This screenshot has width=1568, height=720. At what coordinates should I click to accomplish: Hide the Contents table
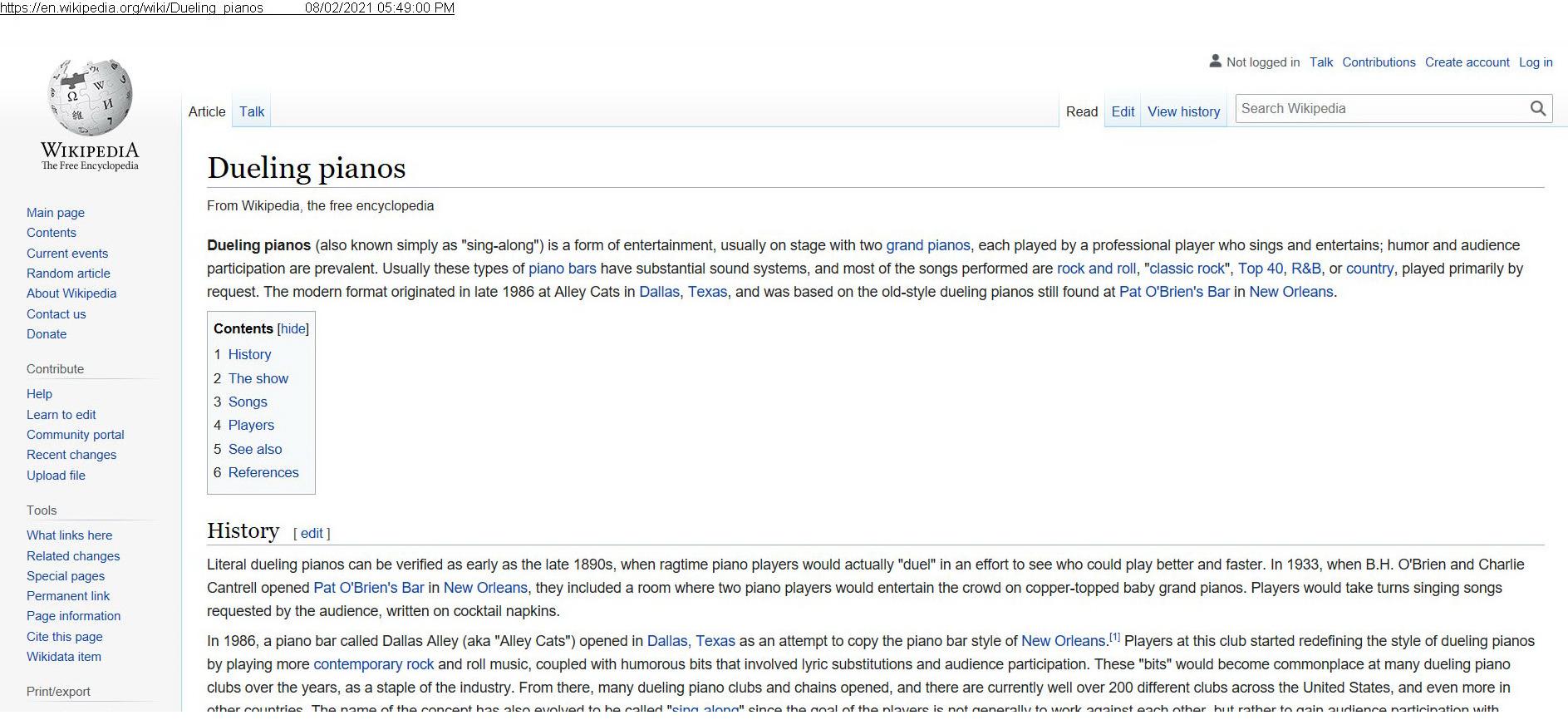pyautogui.click(x=292, y=329)
